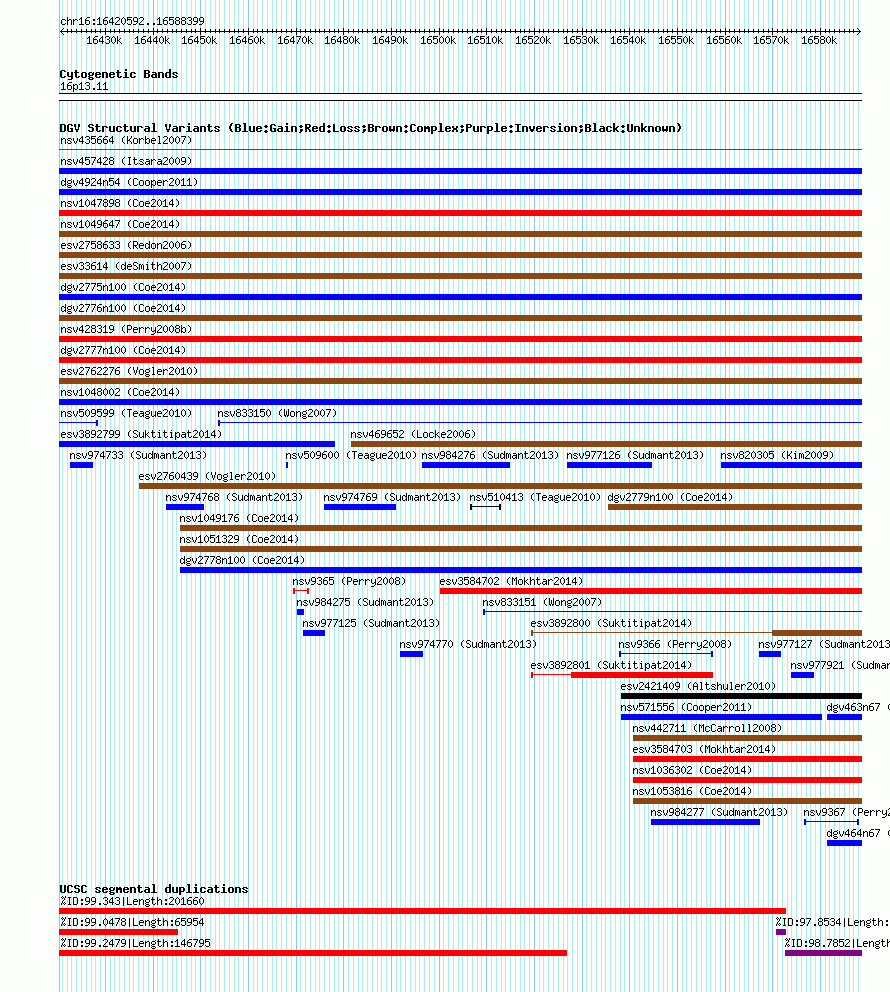Select nsv984275 (Sudmant2013) variant label
Viewport: 890px width, 992px height.
365,602
